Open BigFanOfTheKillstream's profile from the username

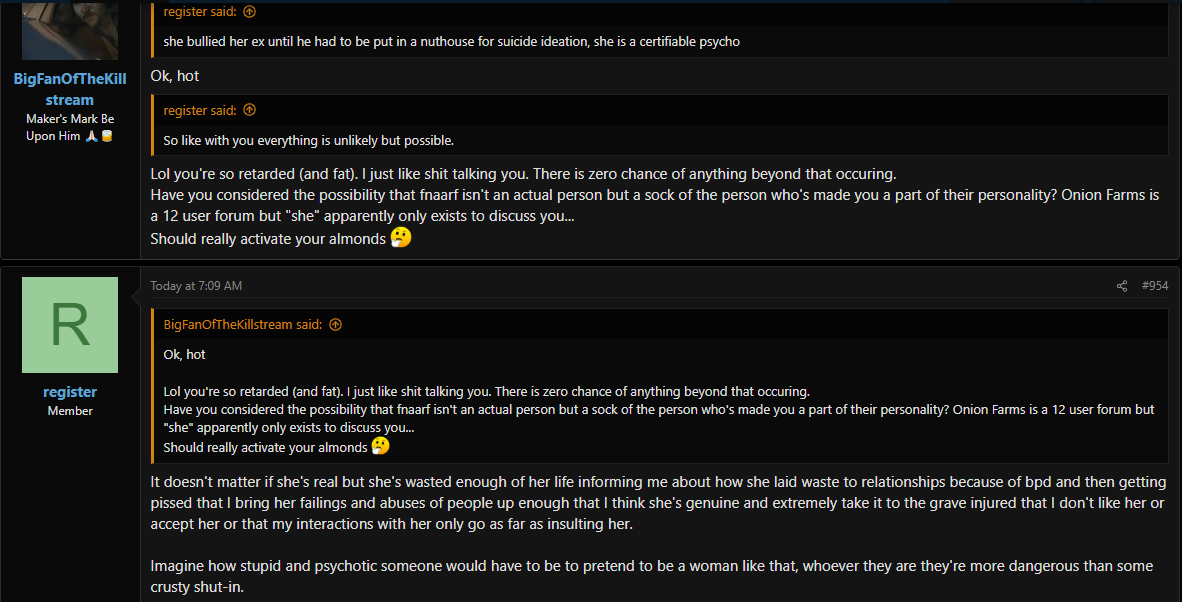point(70,89)
